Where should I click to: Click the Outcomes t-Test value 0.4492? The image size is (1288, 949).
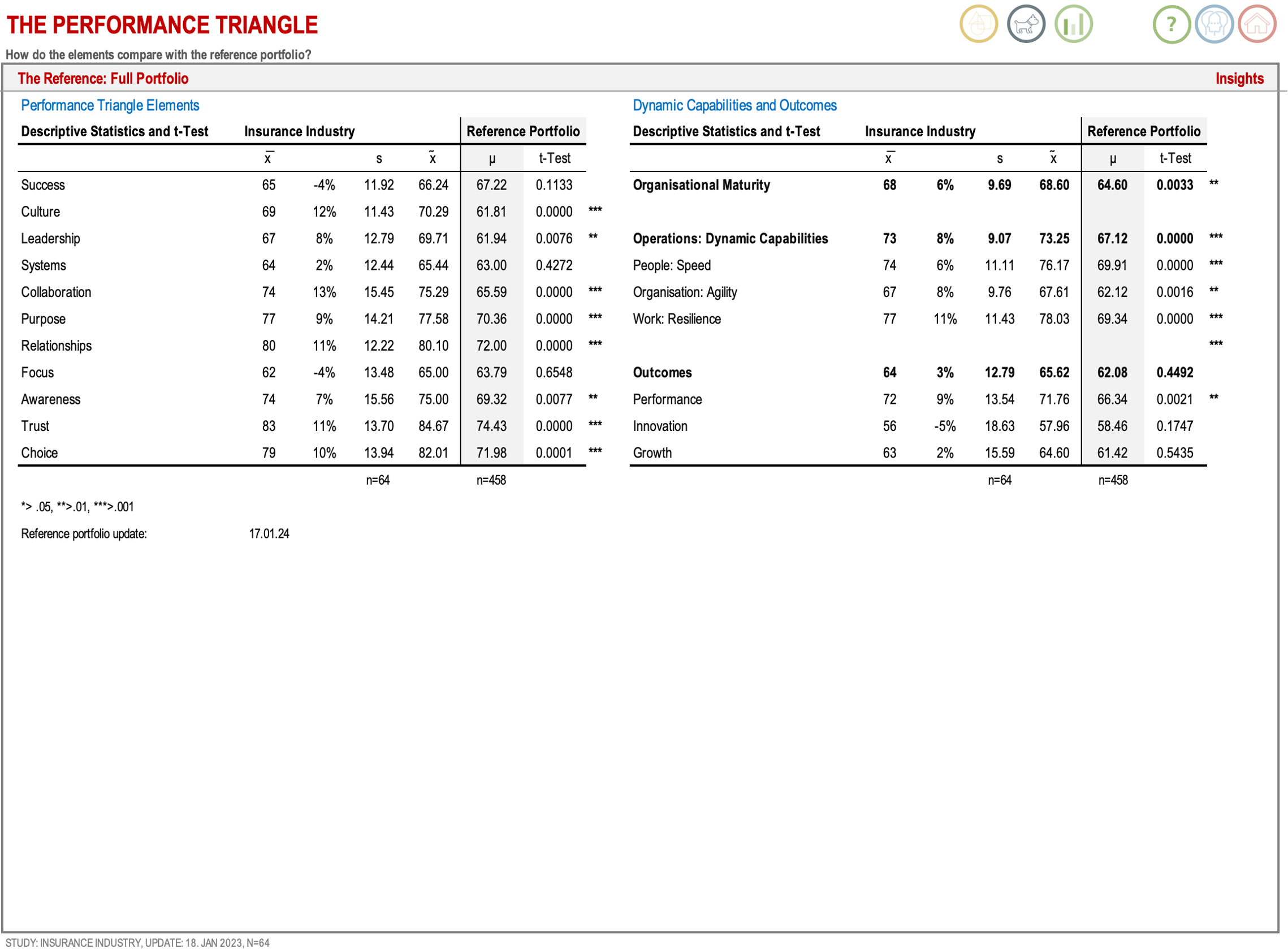pos(1175,373)
